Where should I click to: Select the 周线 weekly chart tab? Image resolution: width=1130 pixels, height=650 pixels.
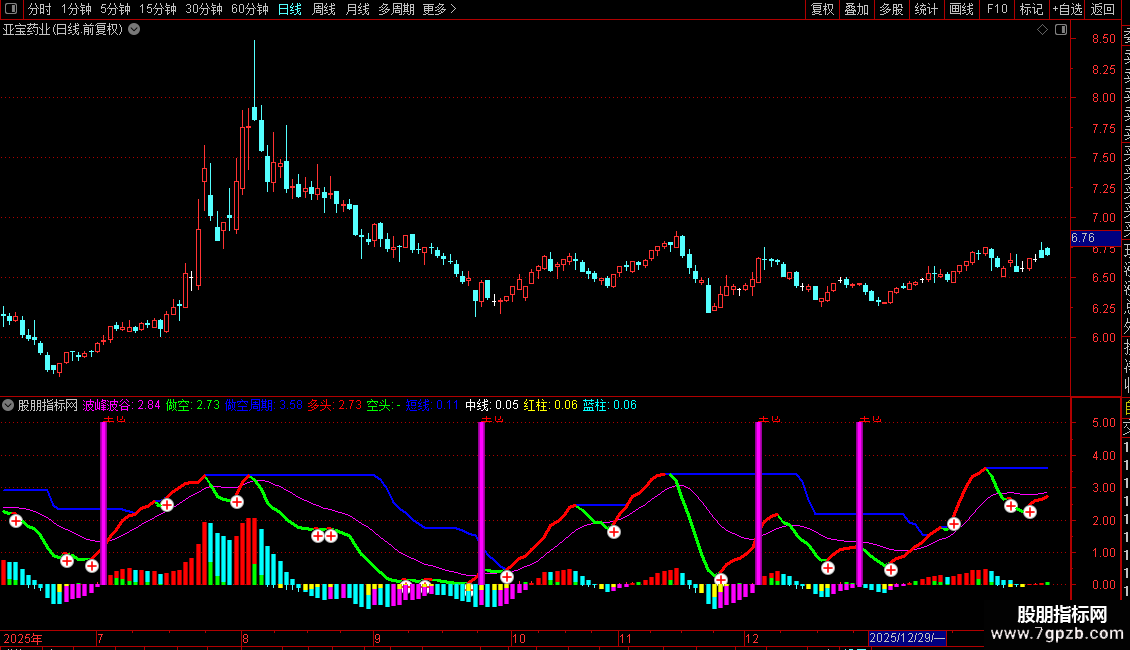pos(324,9)
